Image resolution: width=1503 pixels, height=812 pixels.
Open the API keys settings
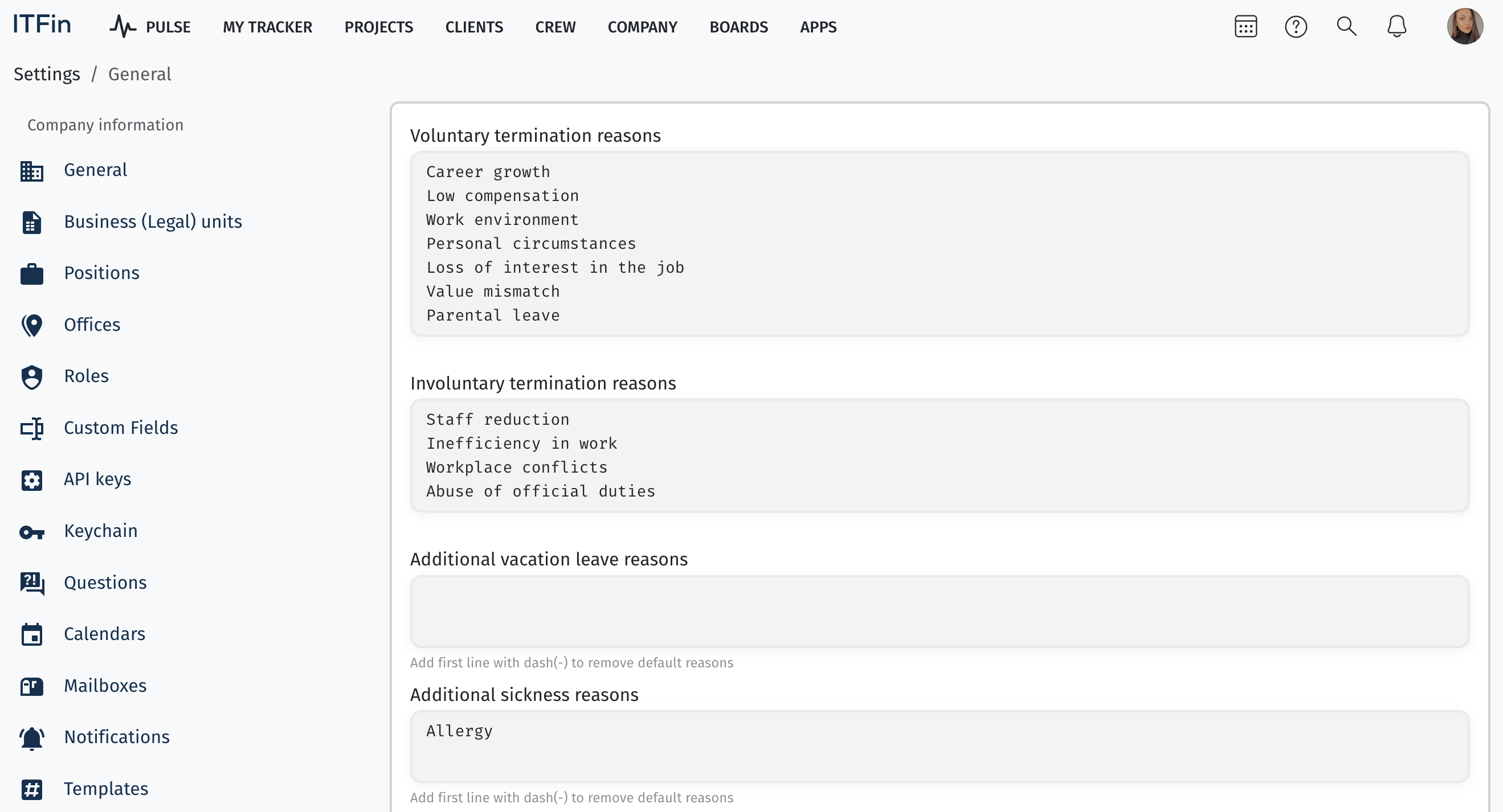97,479
